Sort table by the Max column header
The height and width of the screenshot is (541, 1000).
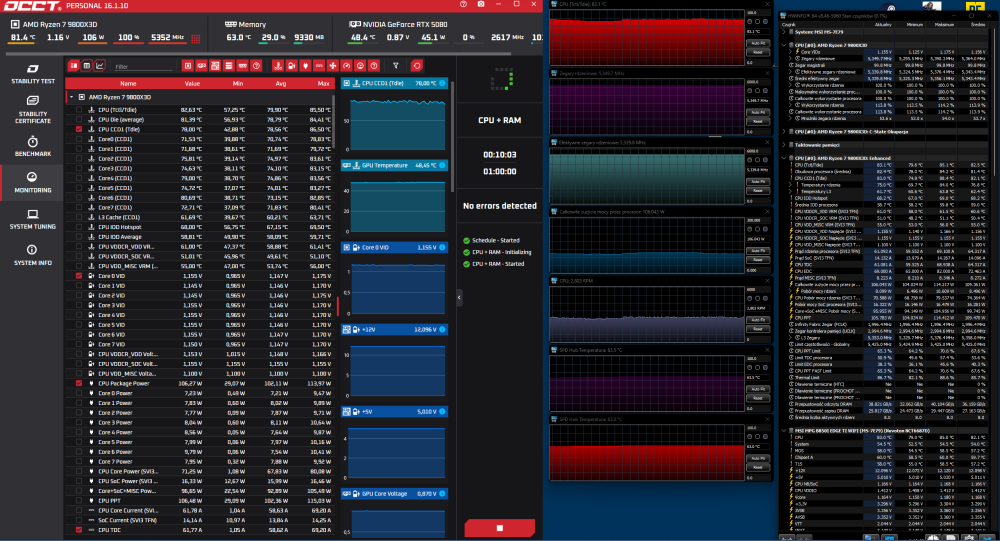(x=323, y=84)
